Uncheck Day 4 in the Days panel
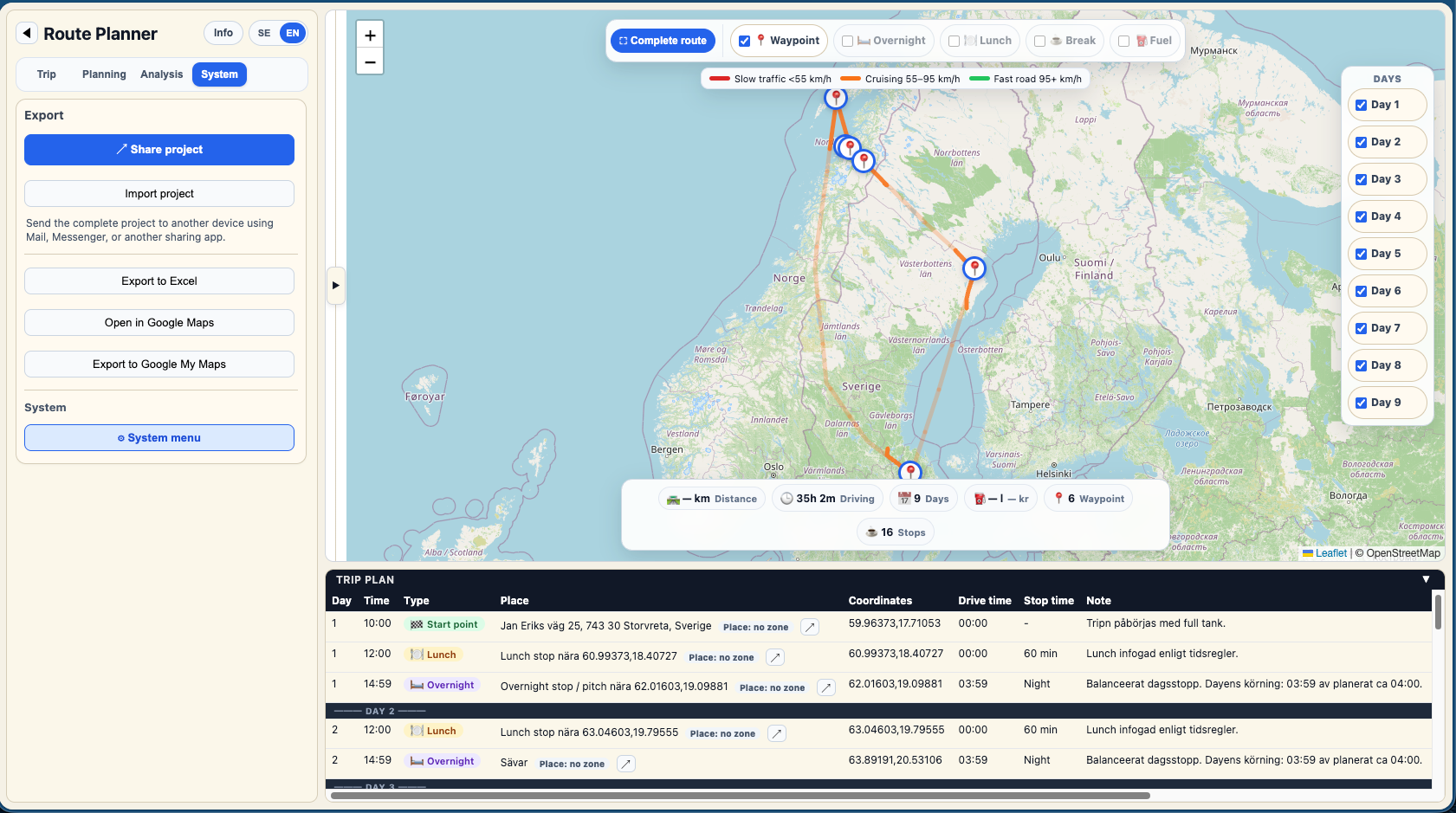 click(x=1362, y=216)
